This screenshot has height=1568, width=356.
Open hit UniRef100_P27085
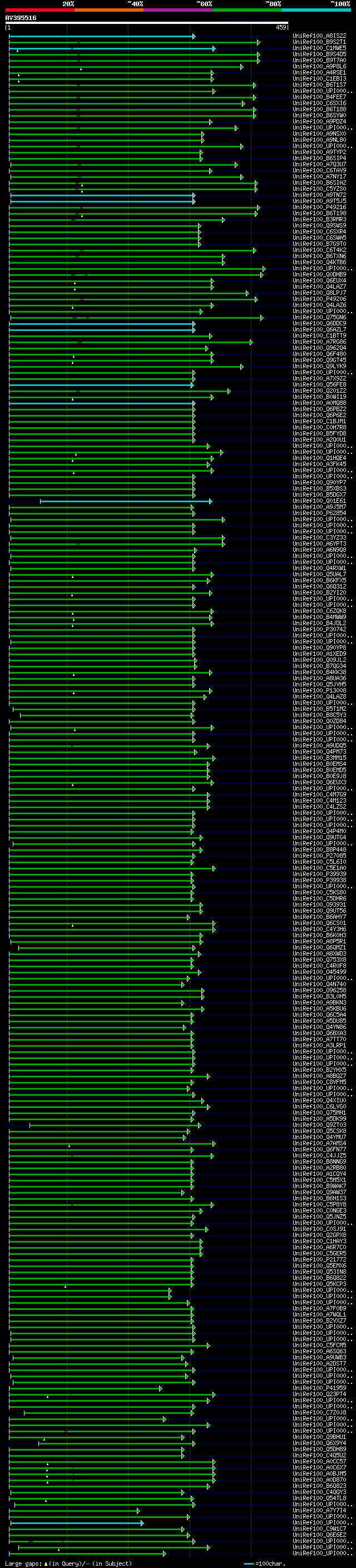(319, 857)
